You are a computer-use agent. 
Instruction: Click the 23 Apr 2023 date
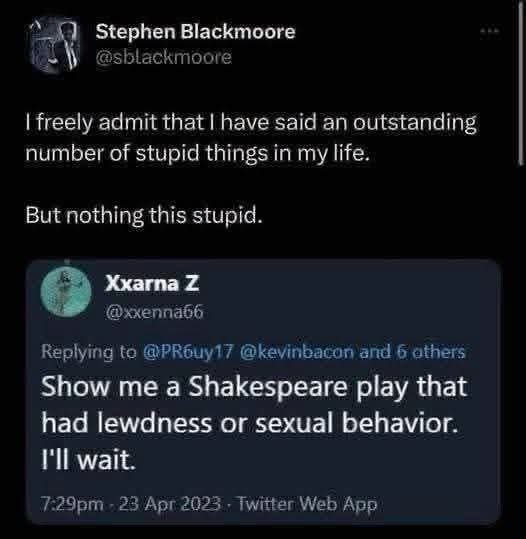[x=170, y=504]
